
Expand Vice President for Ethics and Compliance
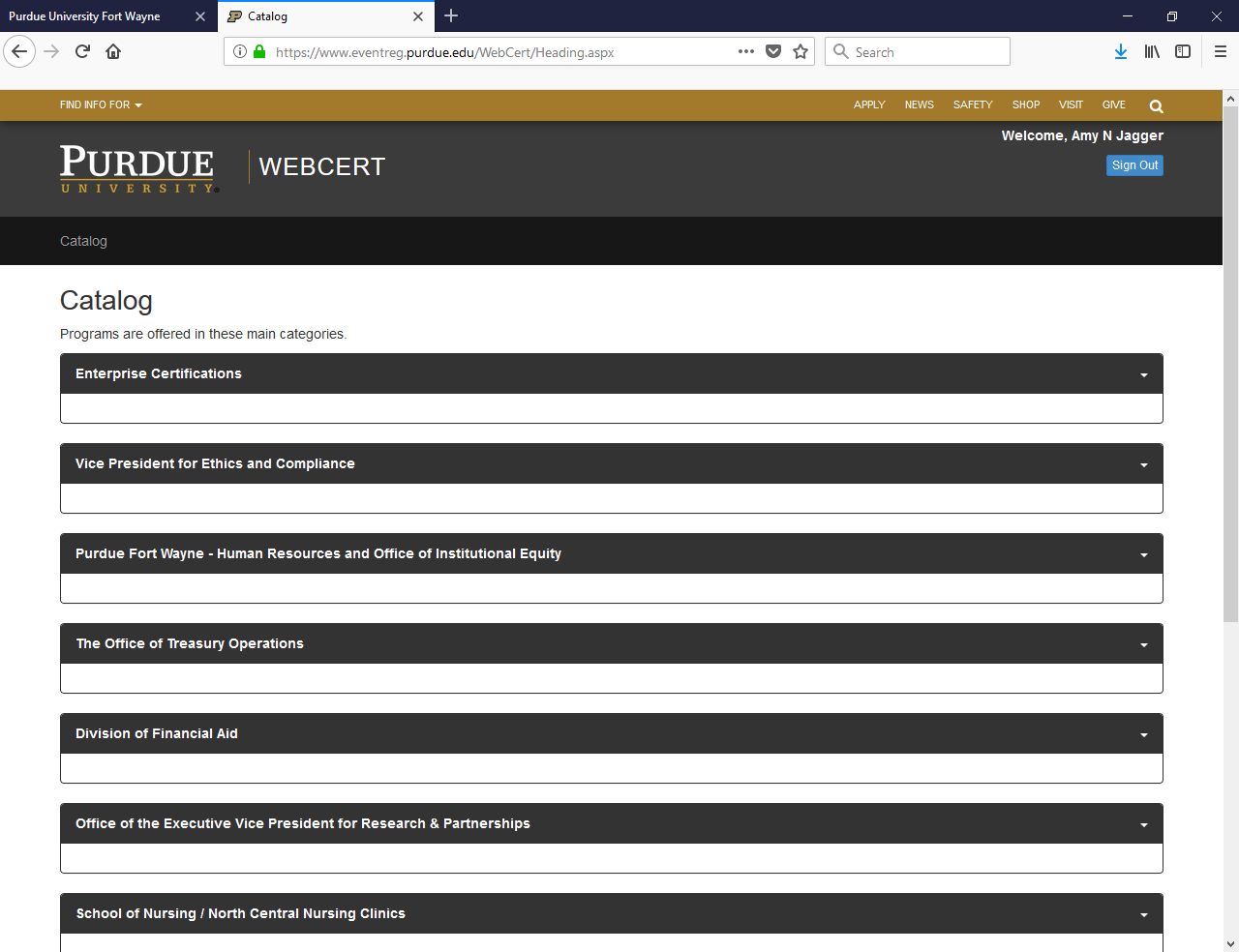(612, 463)
